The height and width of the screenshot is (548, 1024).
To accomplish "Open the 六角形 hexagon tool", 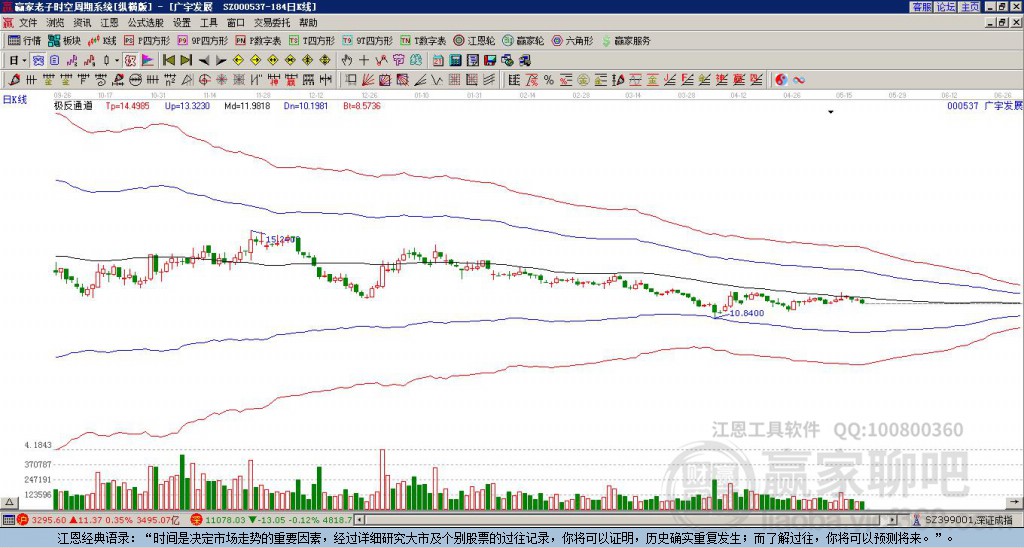I will [x=571, y=41].
